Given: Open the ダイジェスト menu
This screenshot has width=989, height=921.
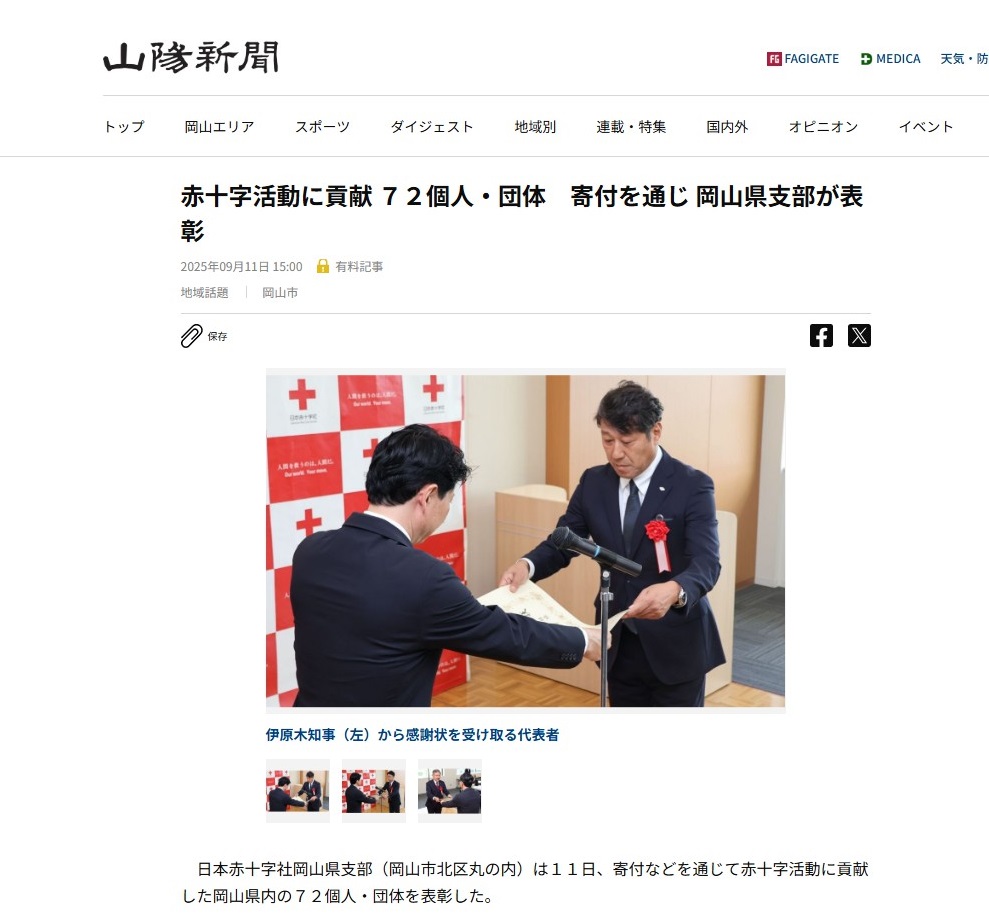Looking at the screenshot, I should coord(432,127).
